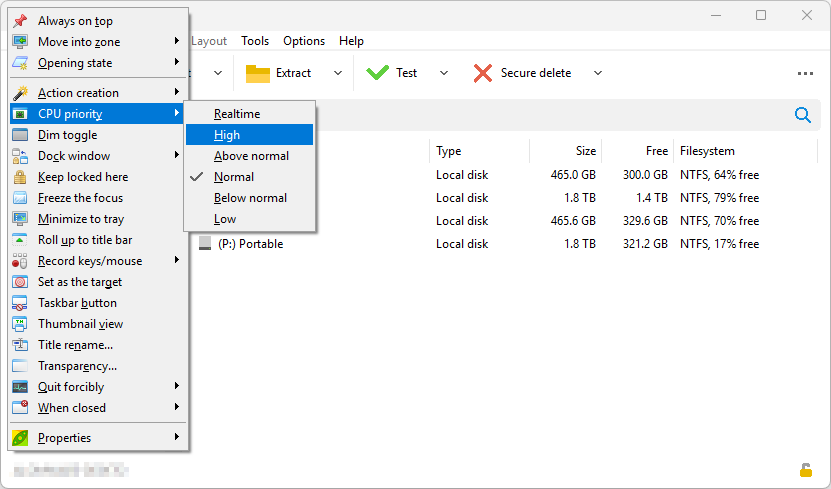Choose High CPU priority
This screenshot has height=489, width=831.
pyautogui.click(x=227, y=135)
